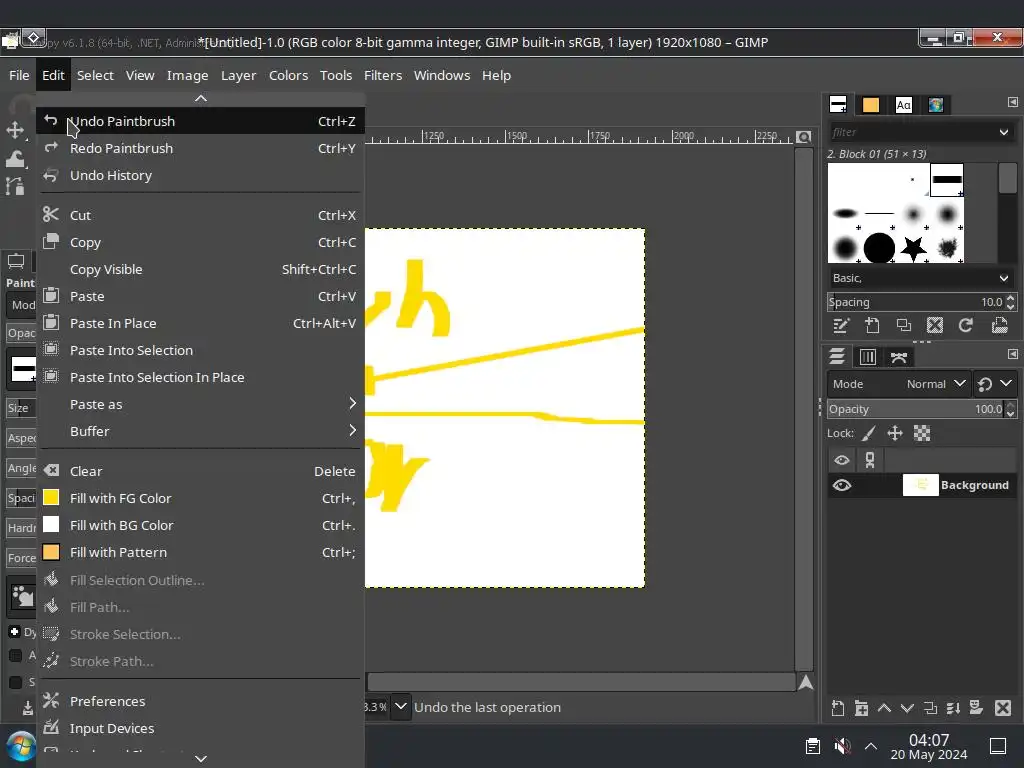Click the canvas navigation icon at bottom-right
Image resolution: width=1024 pixels, height=768 pixels.
pyautogui.click(x=806, y=682)
